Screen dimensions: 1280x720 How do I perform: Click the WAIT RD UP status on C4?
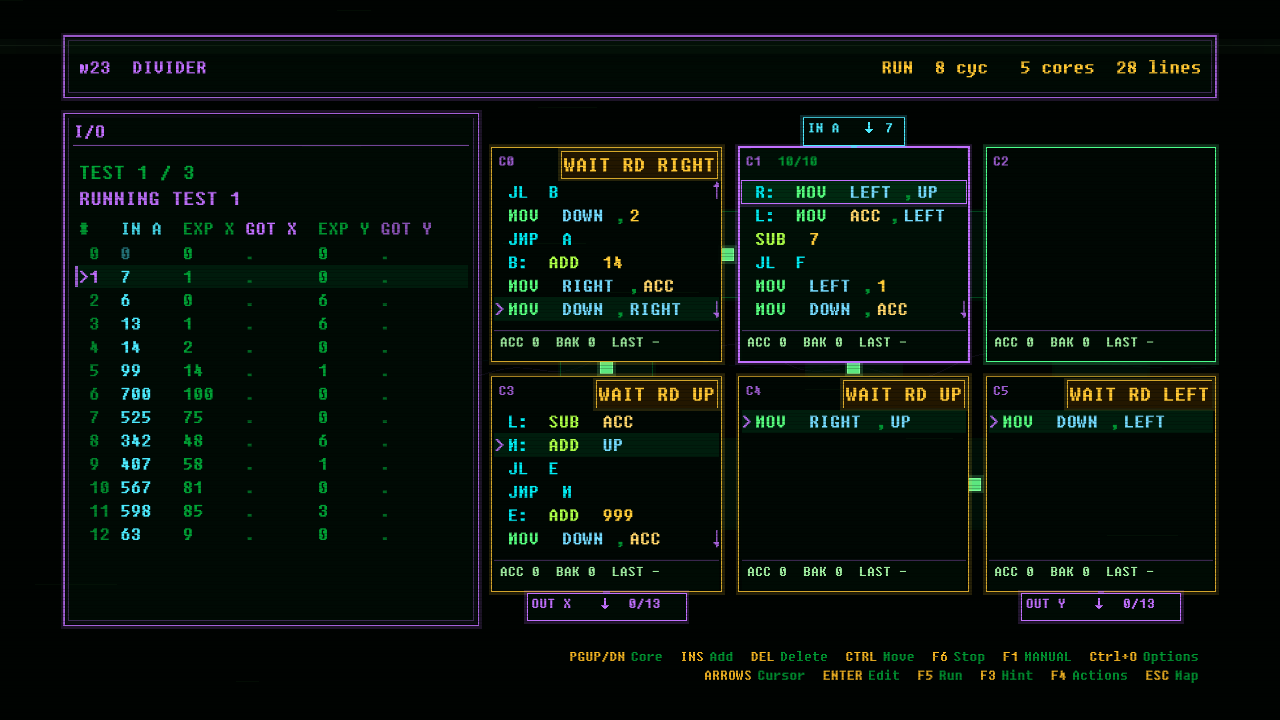pyautogui.click(x=903, y=394)
